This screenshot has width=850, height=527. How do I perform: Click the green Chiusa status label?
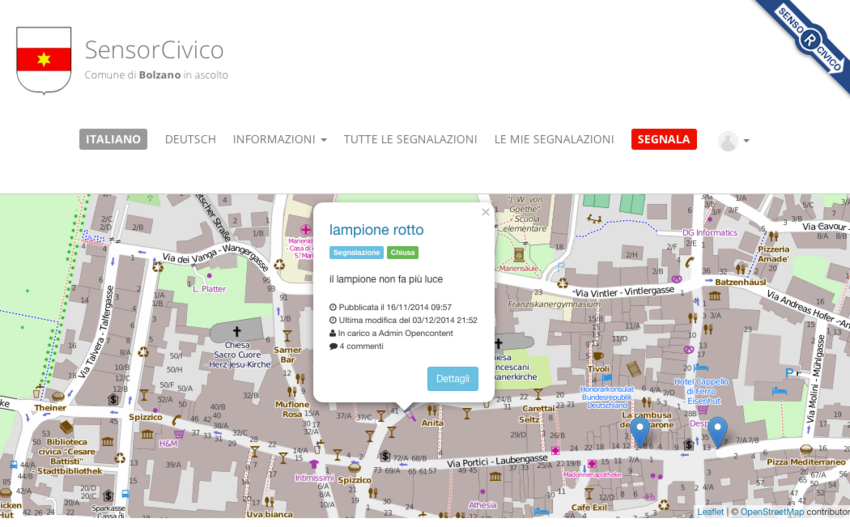click(402, 253)
